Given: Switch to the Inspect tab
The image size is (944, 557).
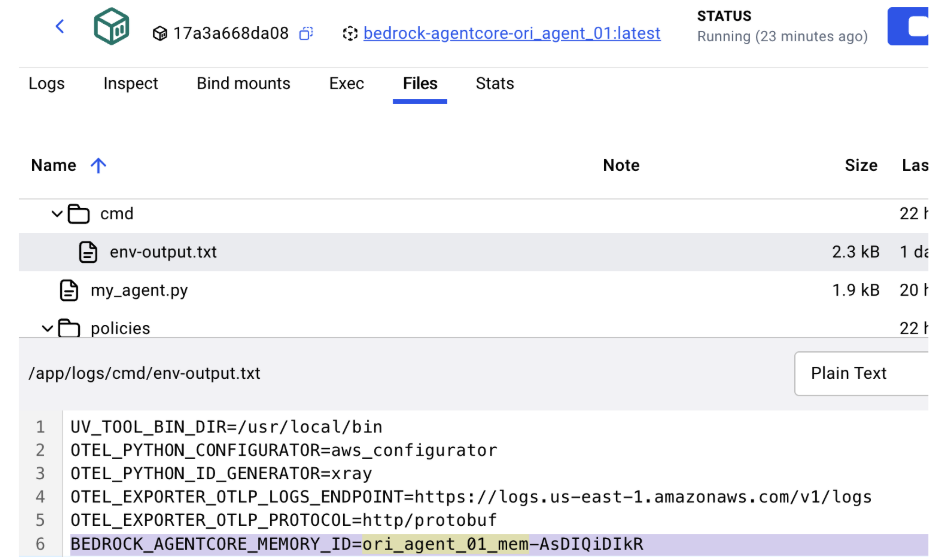Looking at the screenshot, I should click(131, 83).
